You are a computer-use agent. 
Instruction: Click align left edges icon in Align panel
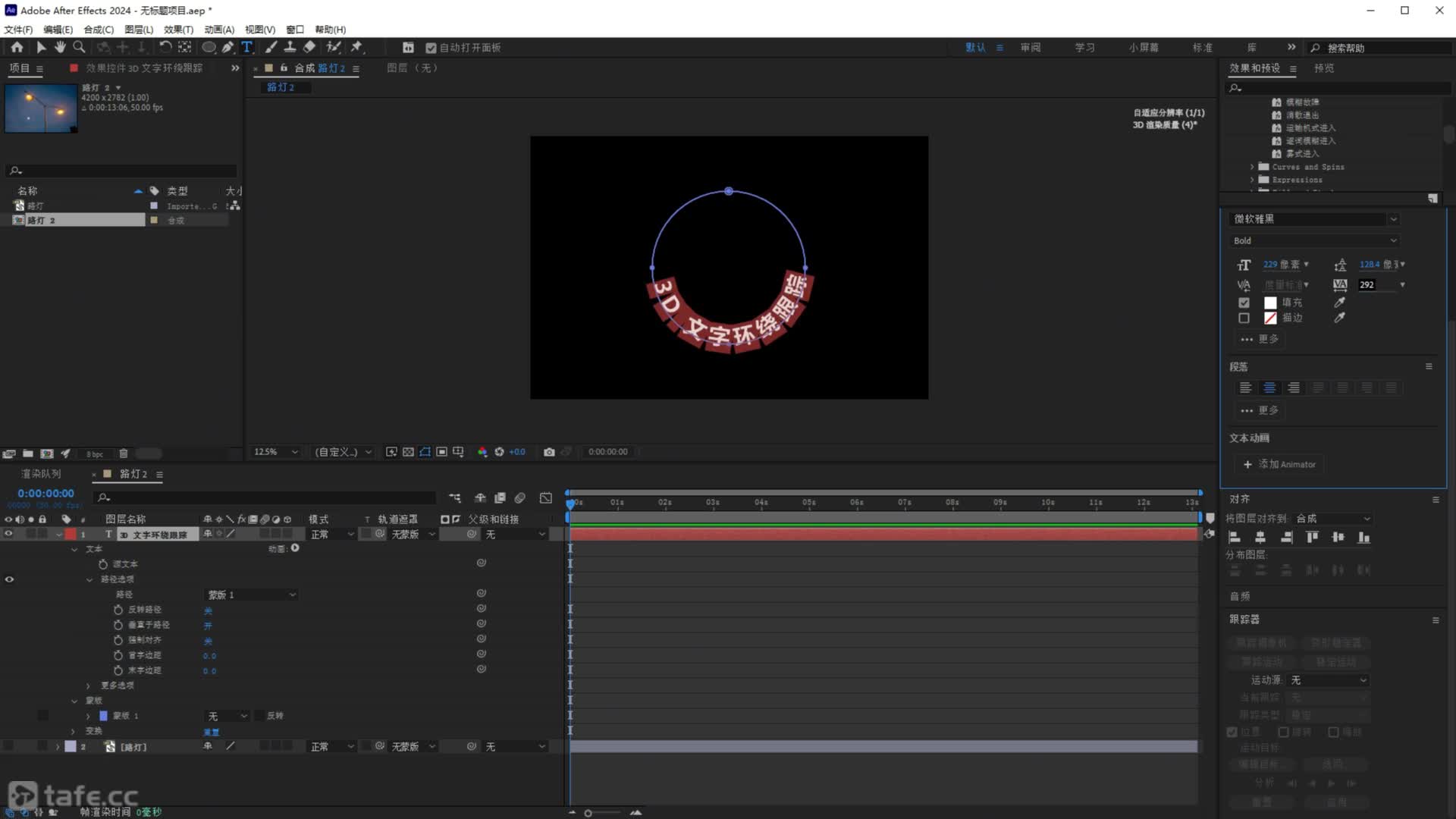coord(1235,538)
